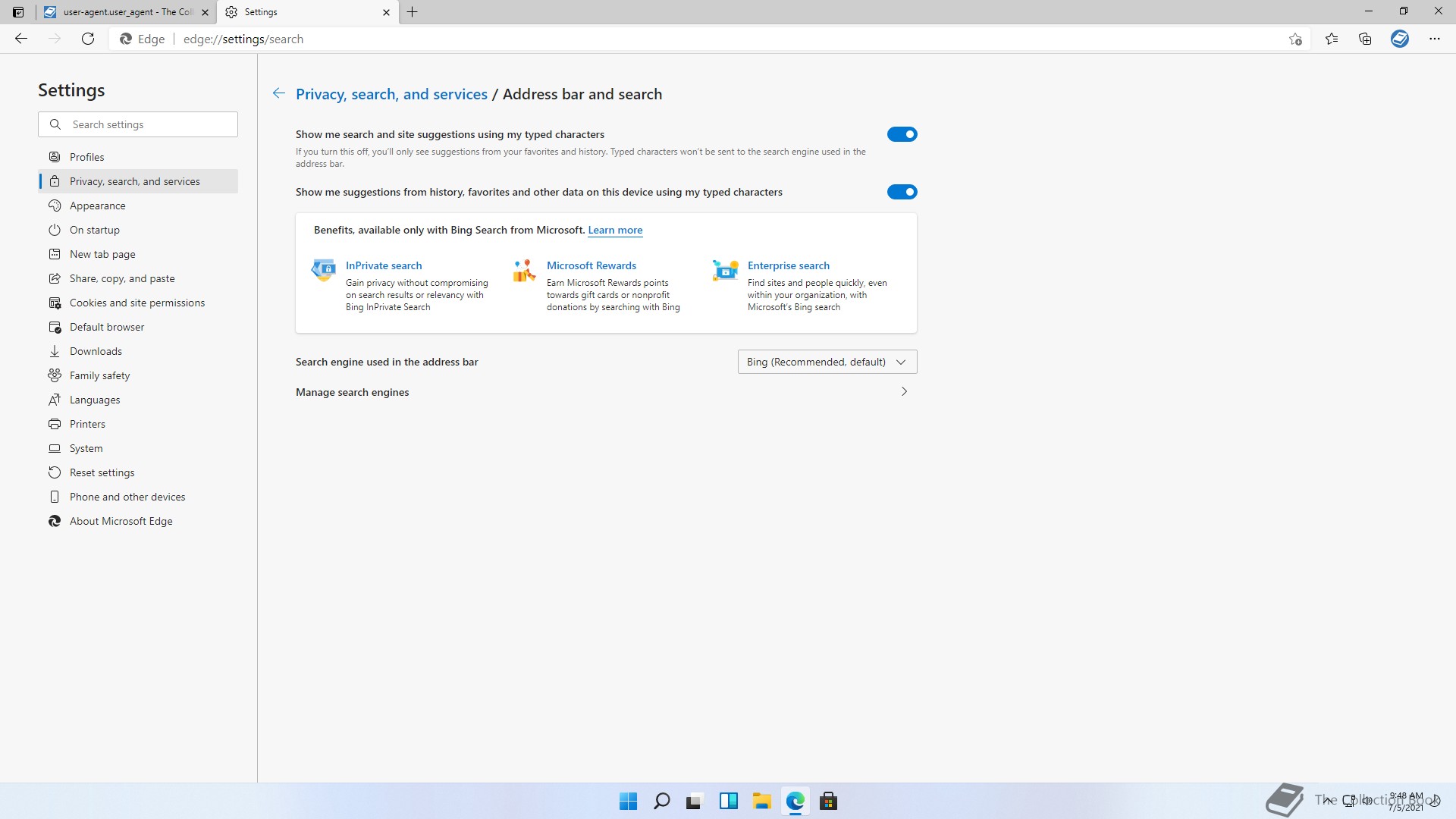Click the browser Back arrow button
The height and width of the screenshot is (819, 1456).
pos(21,39)
